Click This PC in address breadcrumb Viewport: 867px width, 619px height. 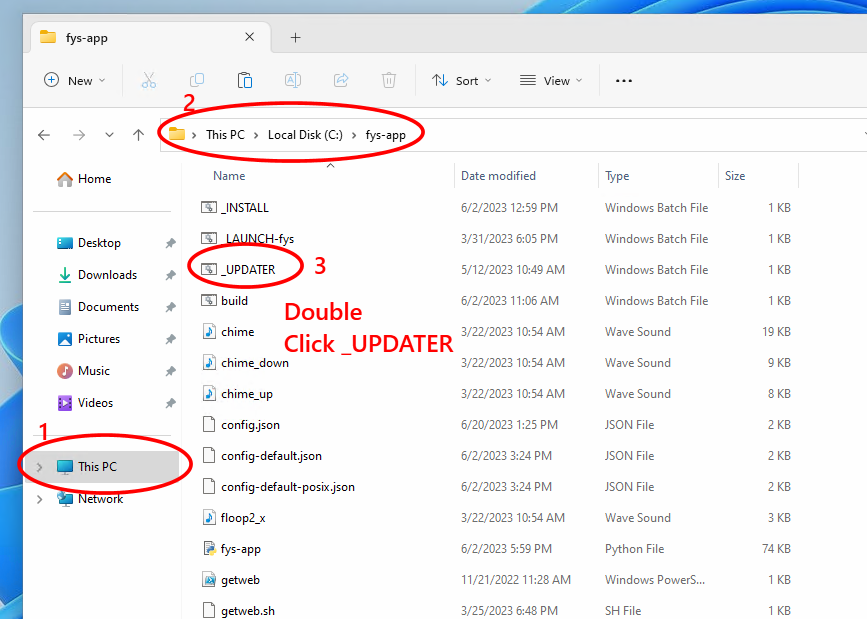pos(225,135)
